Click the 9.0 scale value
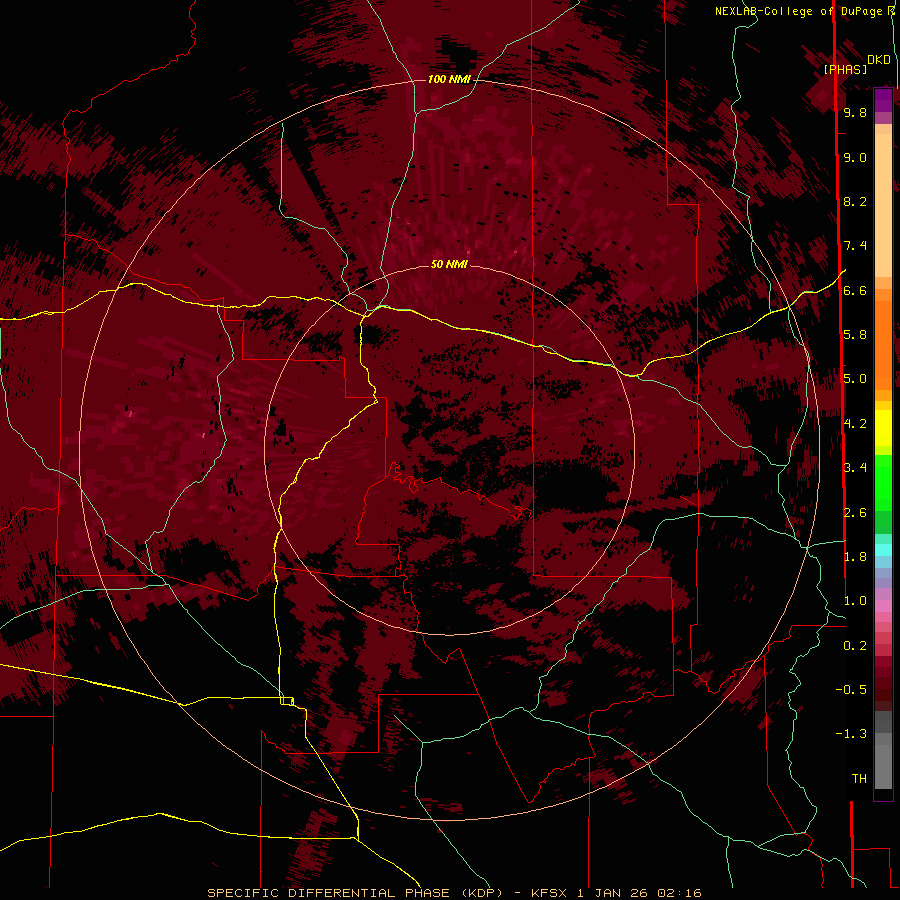The image size is (900, 900). [x=855, y=157]
